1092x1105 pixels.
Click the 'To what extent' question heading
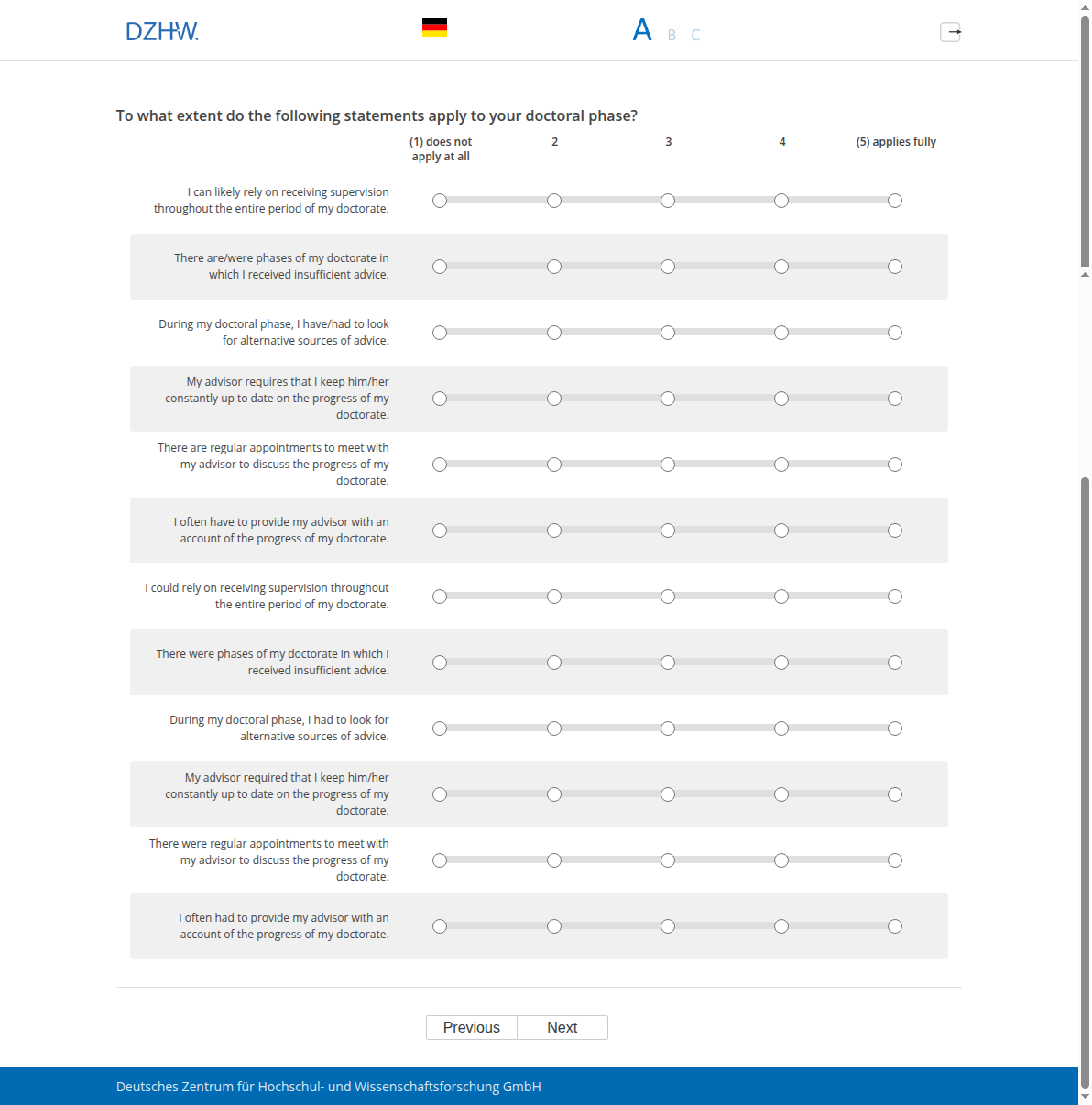pyautogui.click(x=377, y=115)
